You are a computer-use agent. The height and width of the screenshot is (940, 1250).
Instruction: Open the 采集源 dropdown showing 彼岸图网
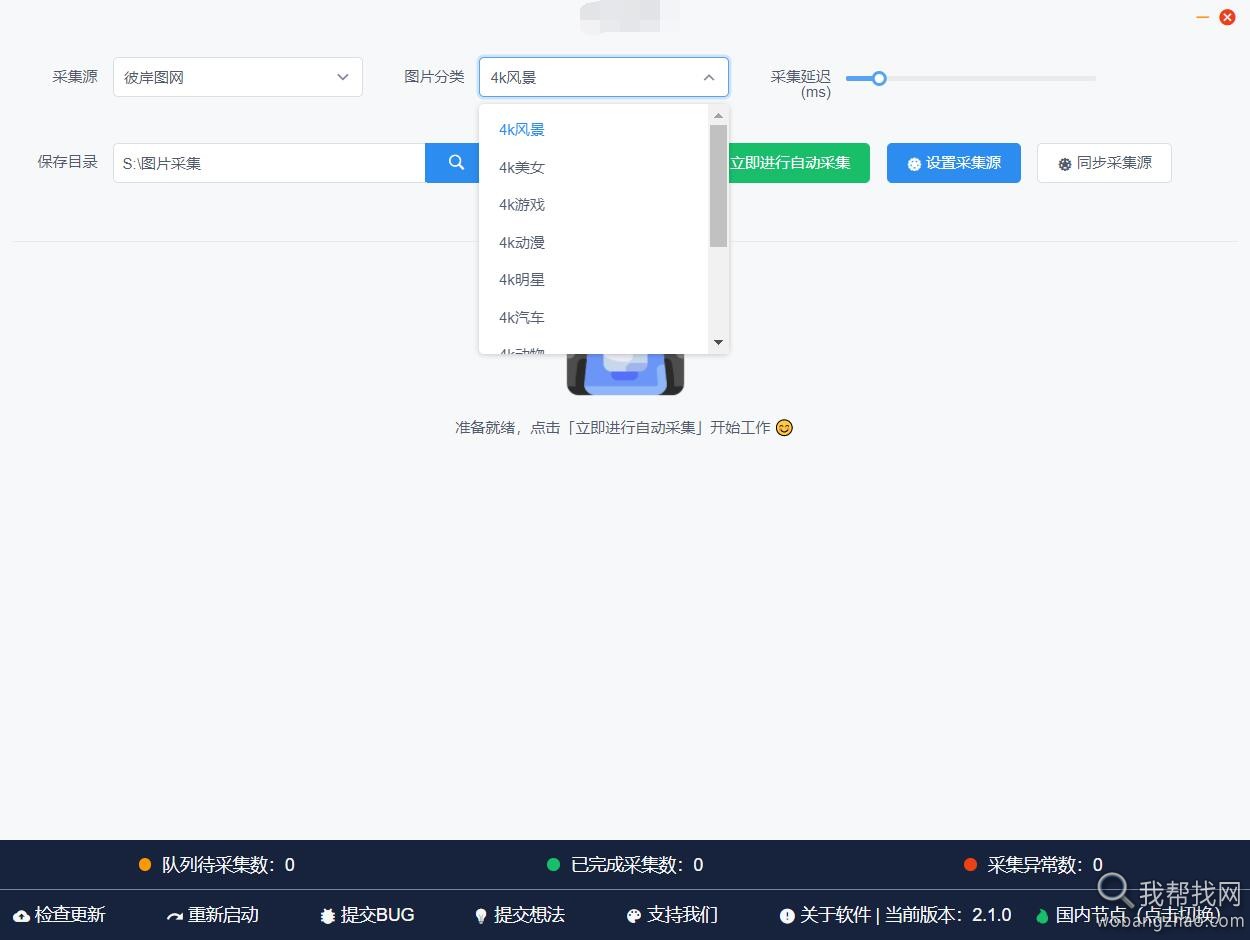coord(238,77)
